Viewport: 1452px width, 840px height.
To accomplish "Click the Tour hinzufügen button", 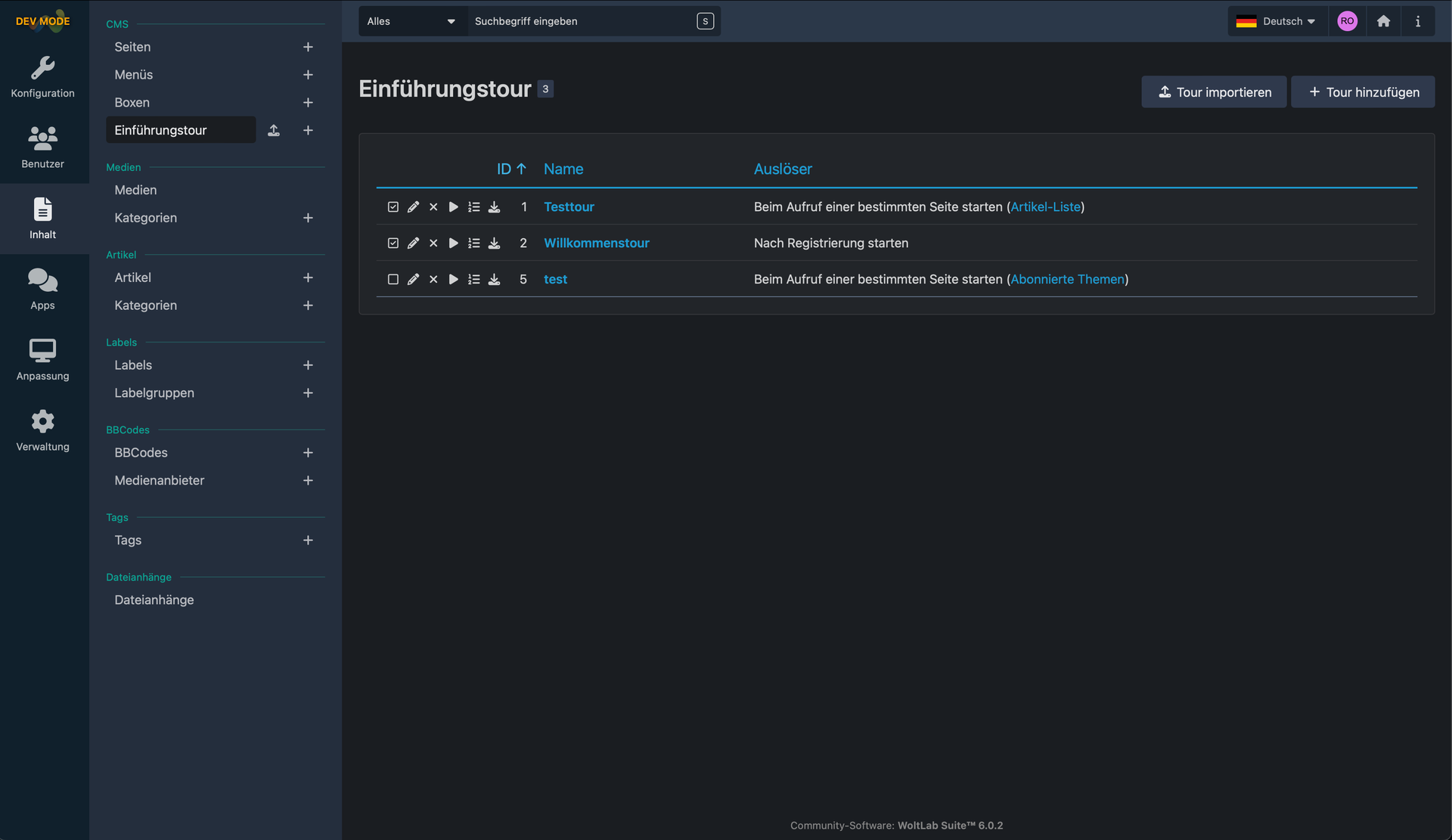I will pyautogui.click(x=1363, y=92).
